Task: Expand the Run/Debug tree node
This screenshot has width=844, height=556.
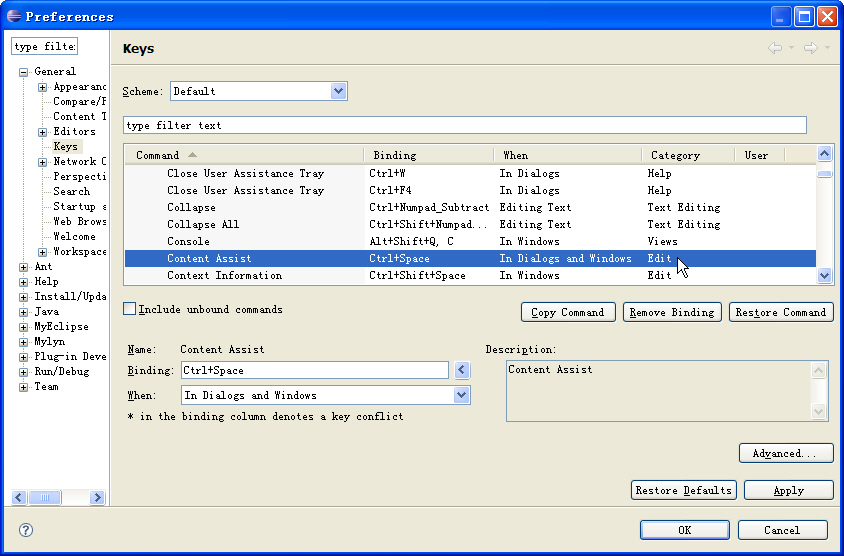Action: 23,372
